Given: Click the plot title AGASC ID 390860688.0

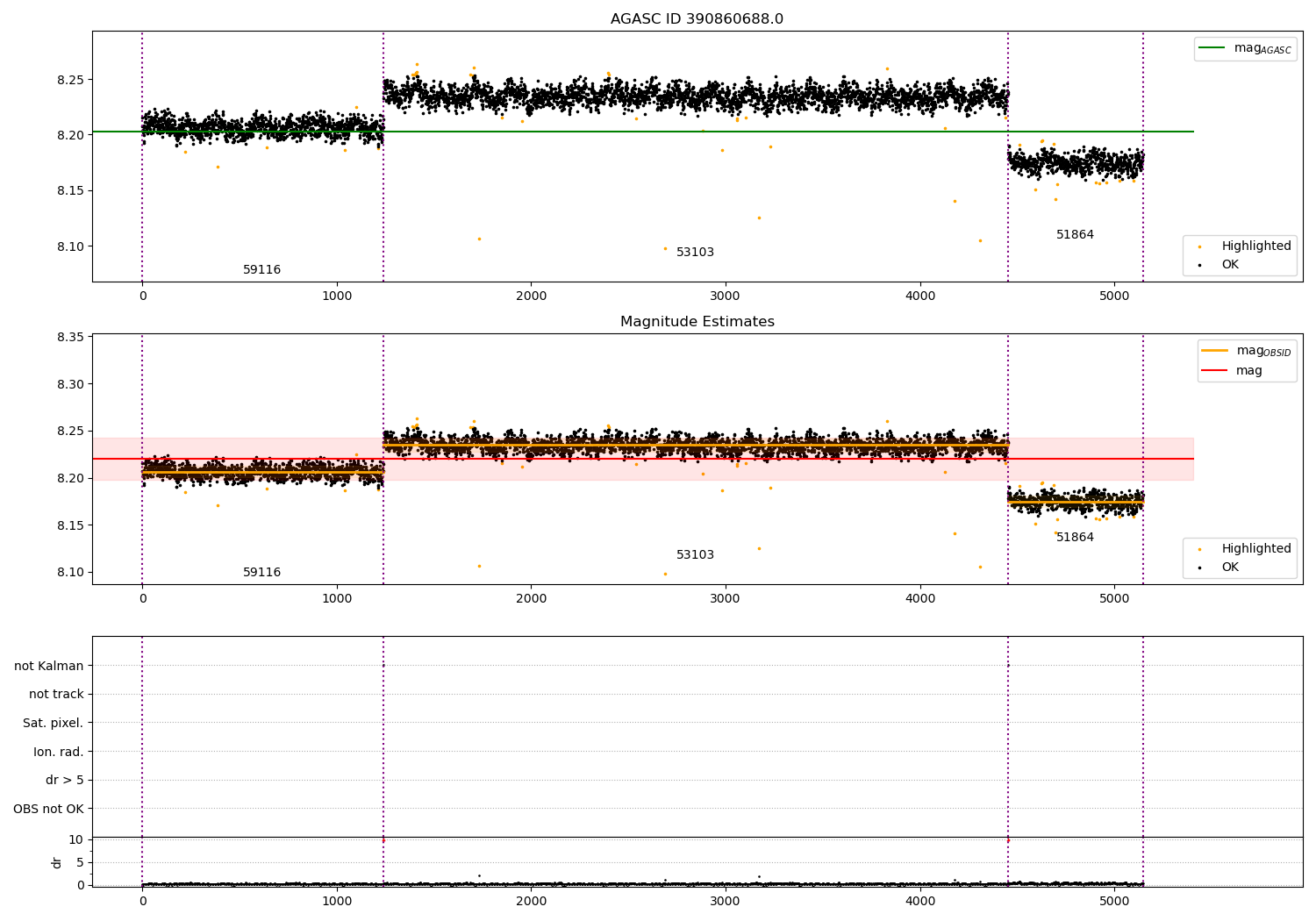Looking at the screenshot, I should pyautogui.click(x=697, y=19).
